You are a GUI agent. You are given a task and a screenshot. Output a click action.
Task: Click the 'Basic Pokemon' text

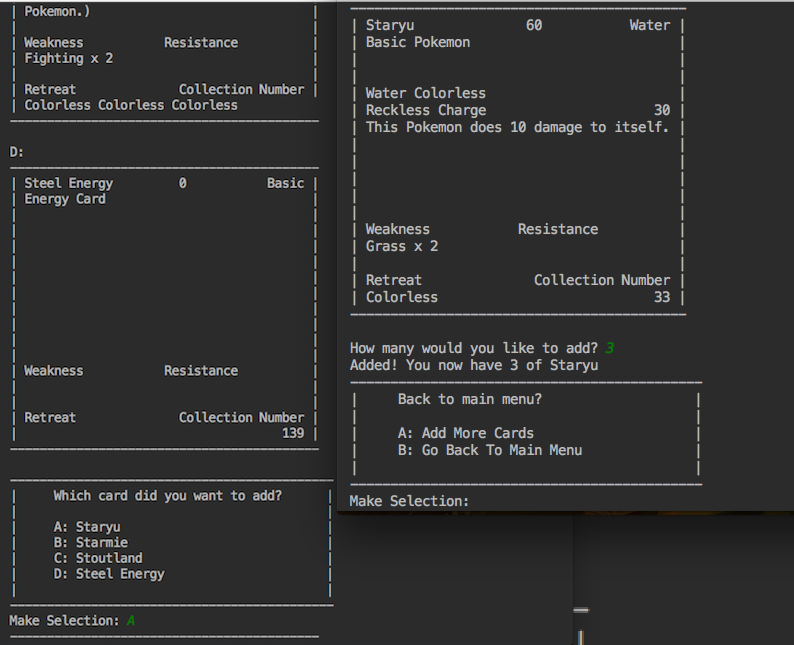coord(418,43)
